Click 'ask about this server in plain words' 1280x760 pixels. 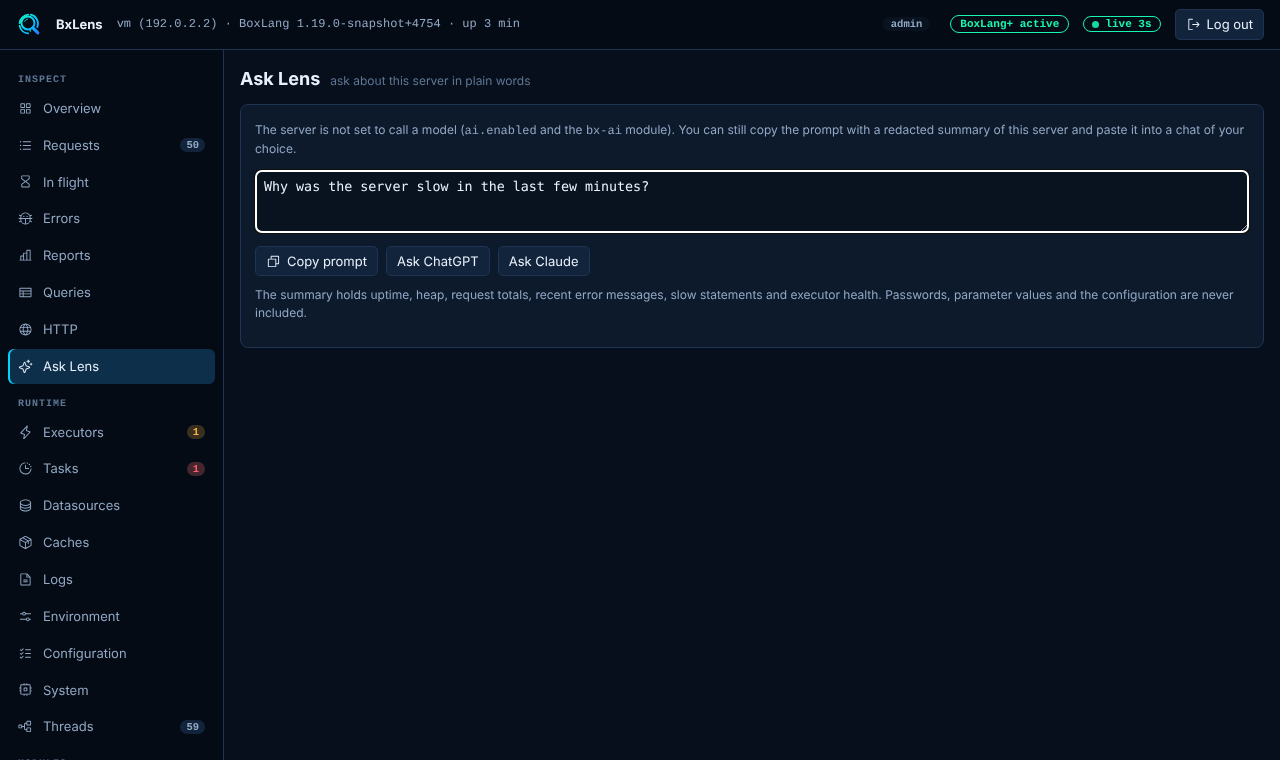pos(430,81)
